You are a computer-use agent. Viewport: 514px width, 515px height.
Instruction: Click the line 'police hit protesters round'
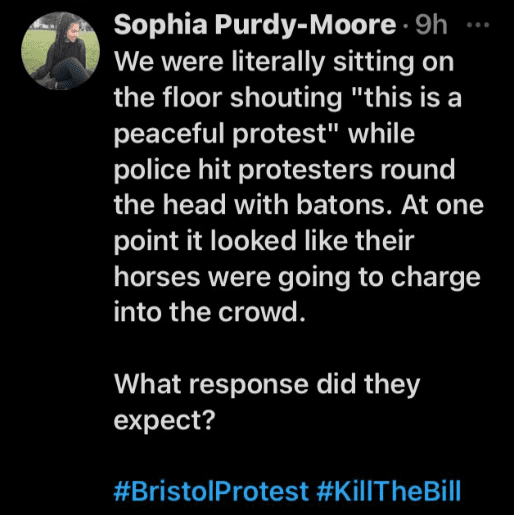click(284, 170)
